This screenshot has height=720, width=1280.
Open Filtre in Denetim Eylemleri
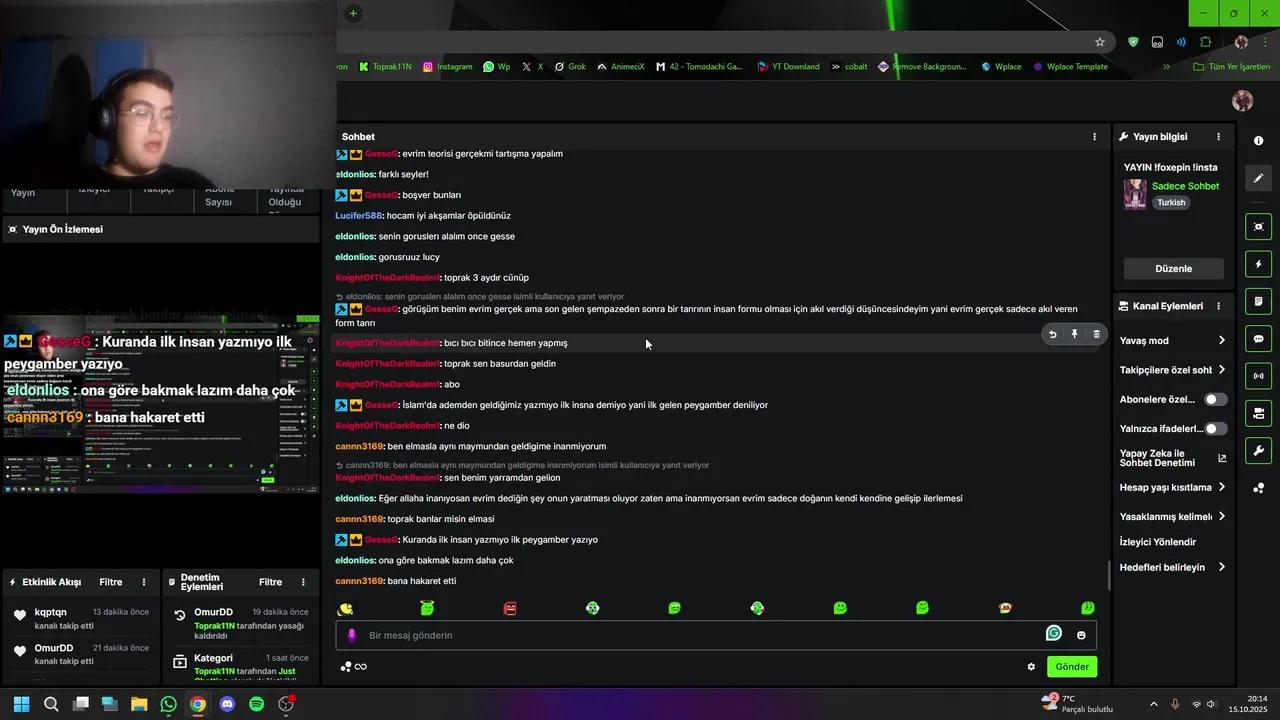point(271,582)
